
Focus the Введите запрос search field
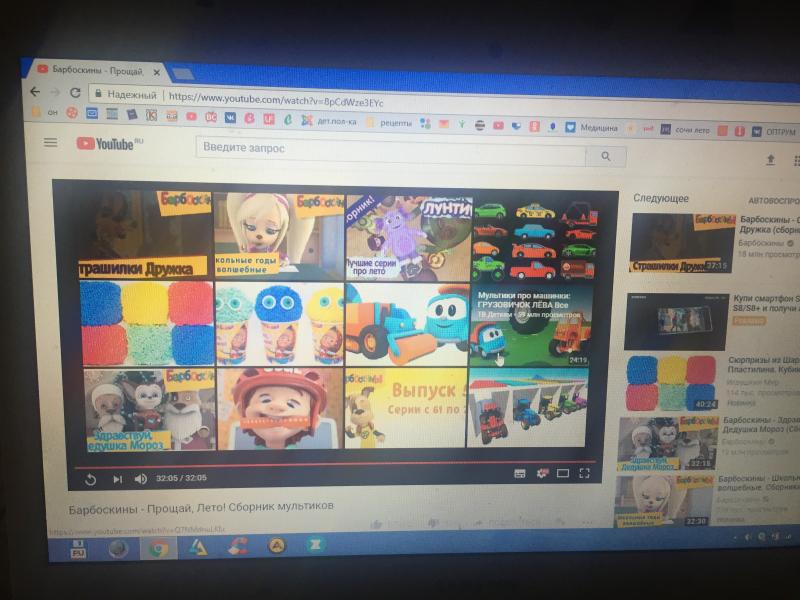click(x=391, y=152)
